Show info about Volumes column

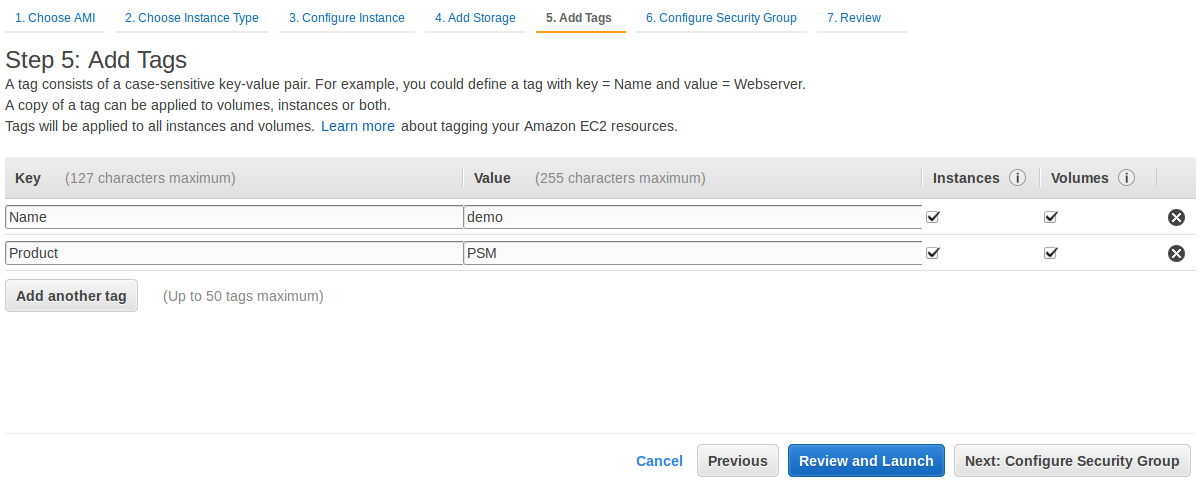[x=1127, y=178]
